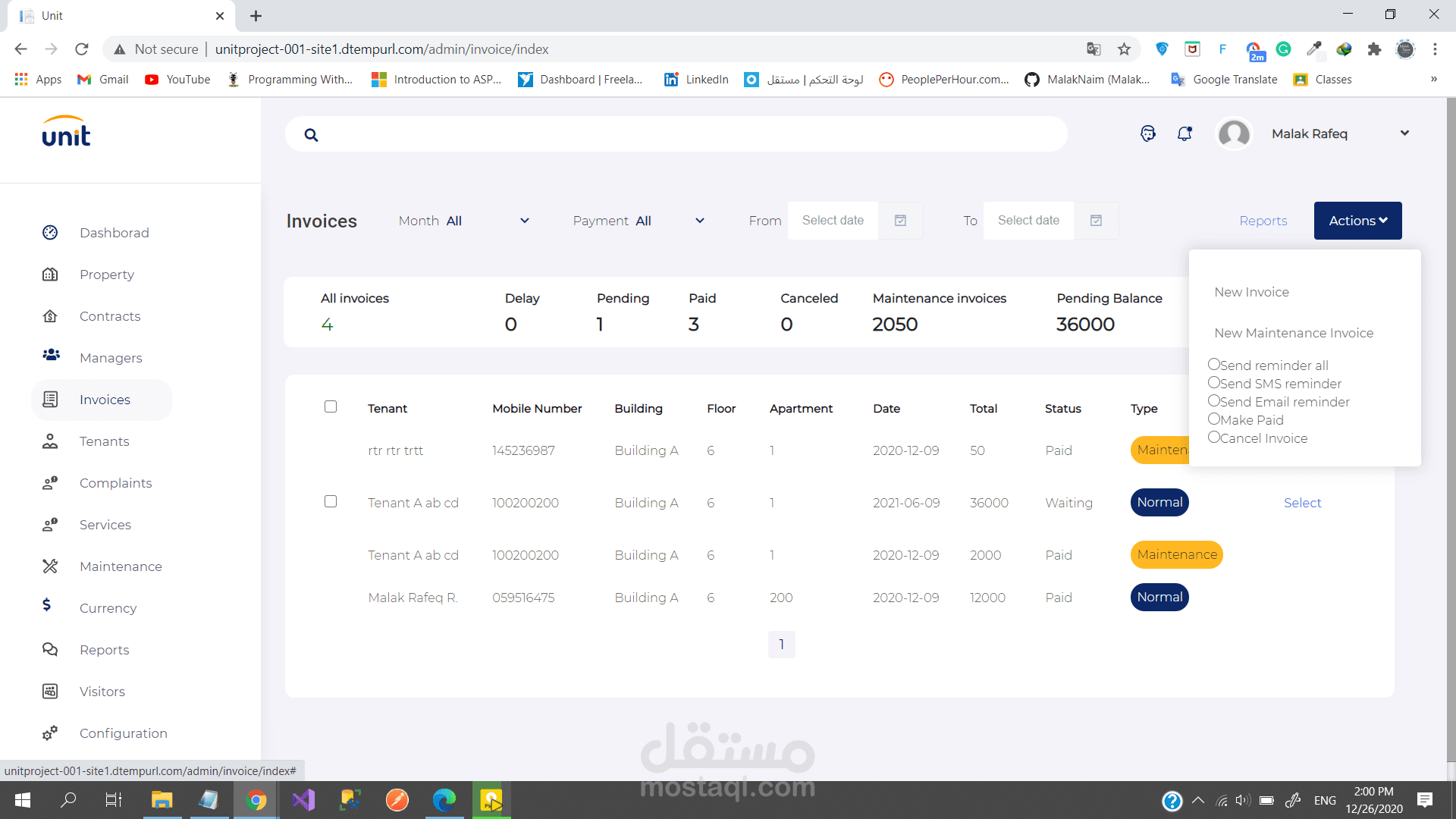Click the support headset icon
Screen dimensions: 1456x819
point(1148,133)
